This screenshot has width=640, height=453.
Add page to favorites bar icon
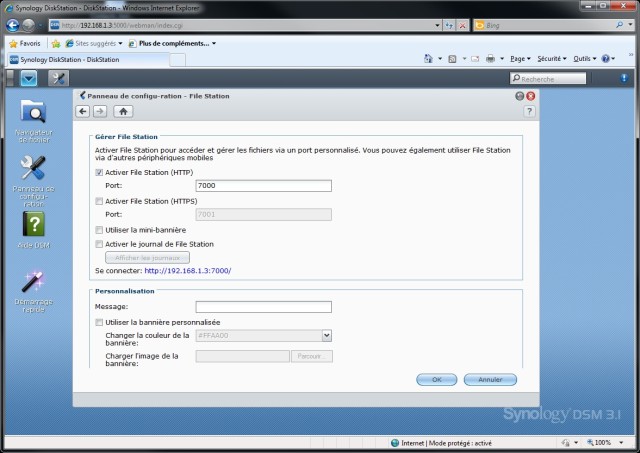click(x=56, y=43)
